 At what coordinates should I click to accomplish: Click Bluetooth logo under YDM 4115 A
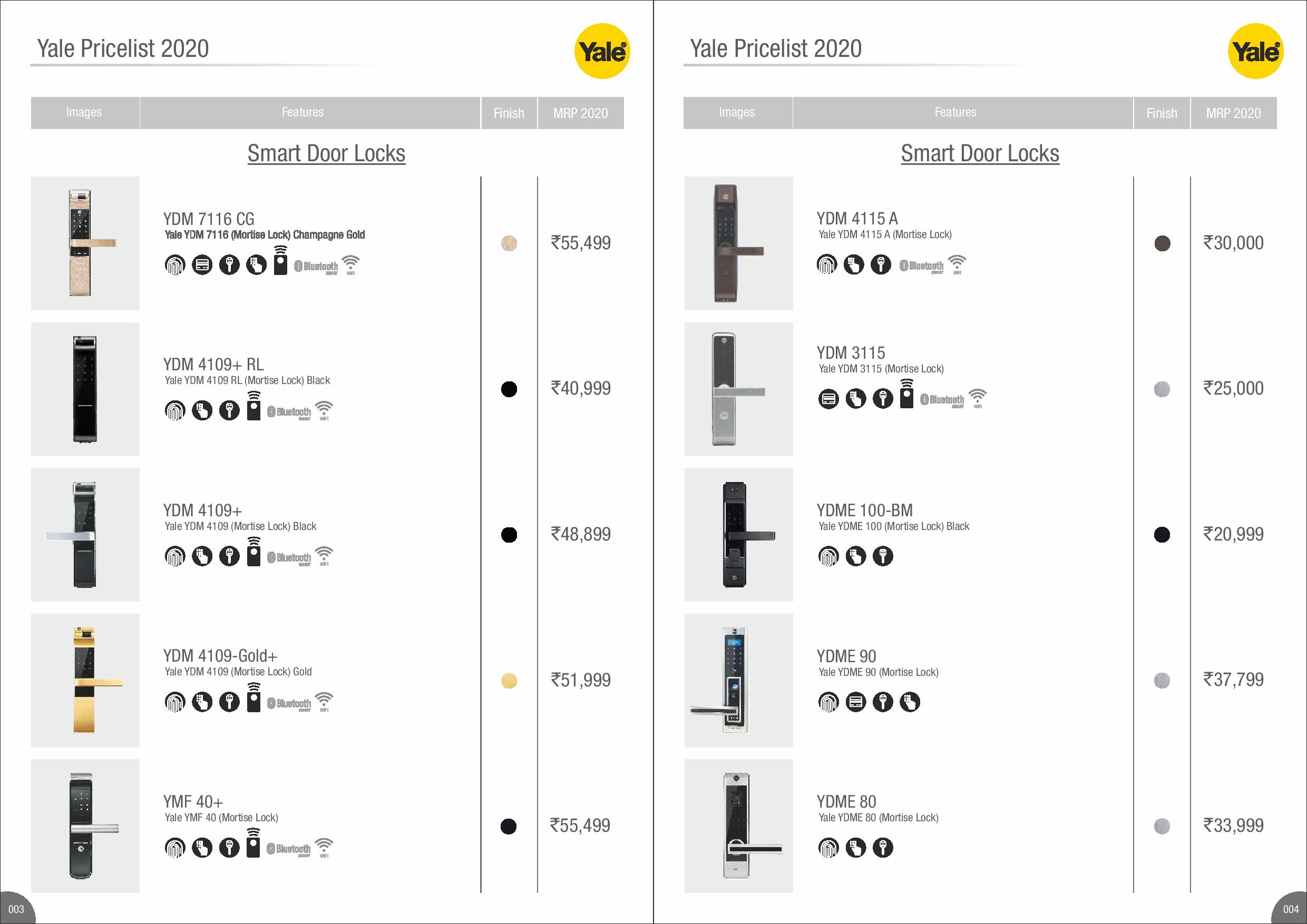[x=921, y=266]
